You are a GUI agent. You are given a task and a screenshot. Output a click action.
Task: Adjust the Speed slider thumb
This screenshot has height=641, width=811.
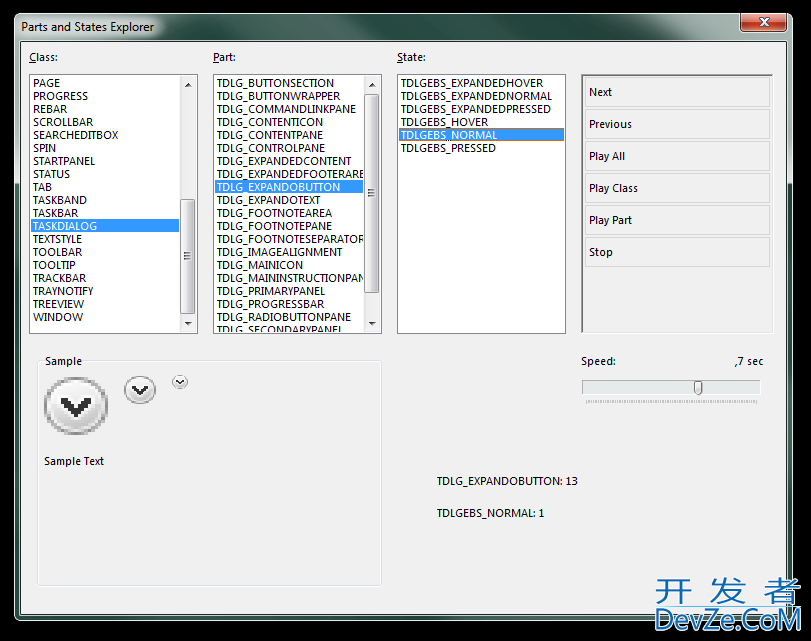[698, 387]
